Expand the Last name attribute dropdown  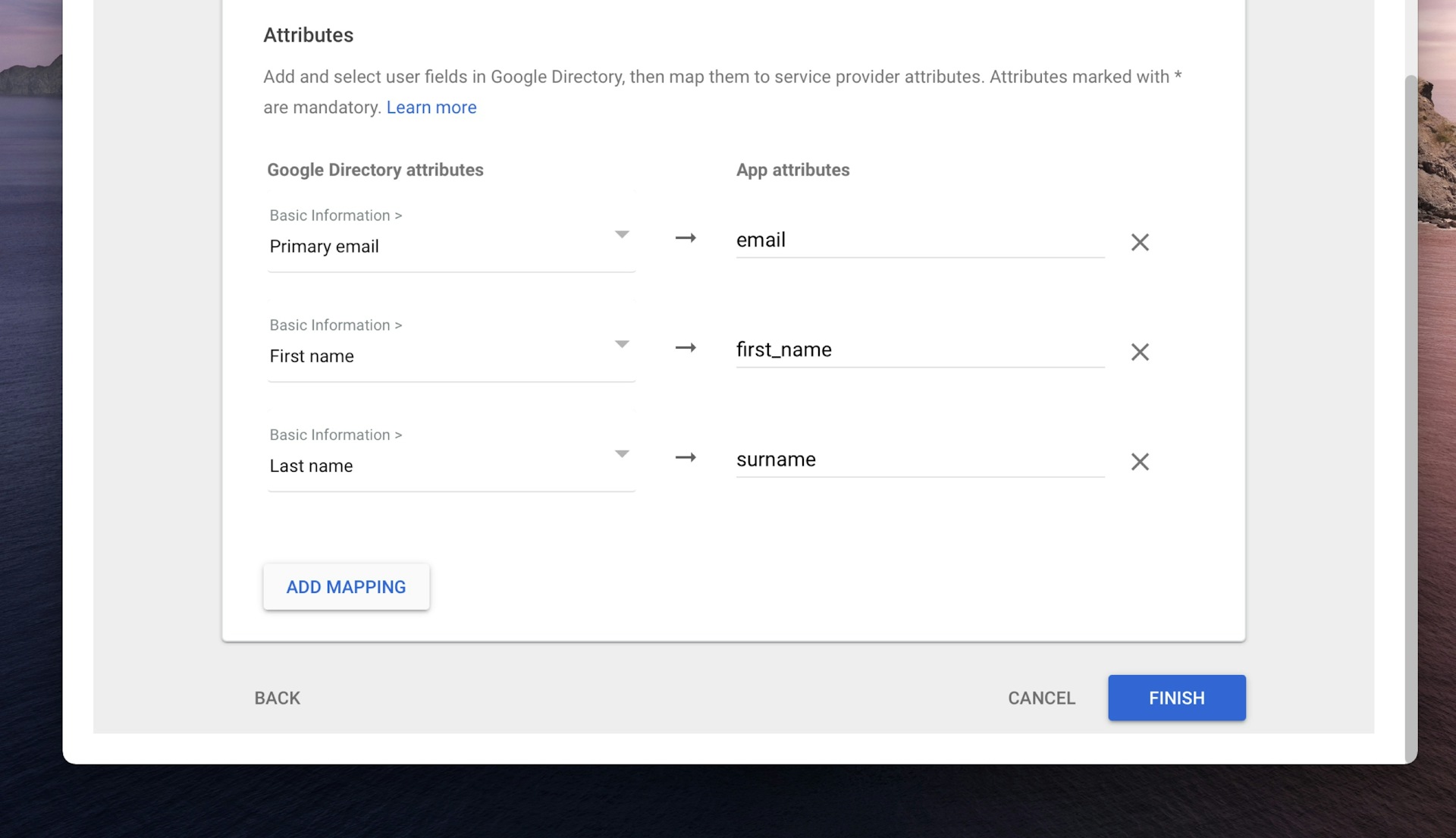coord(621,455)
